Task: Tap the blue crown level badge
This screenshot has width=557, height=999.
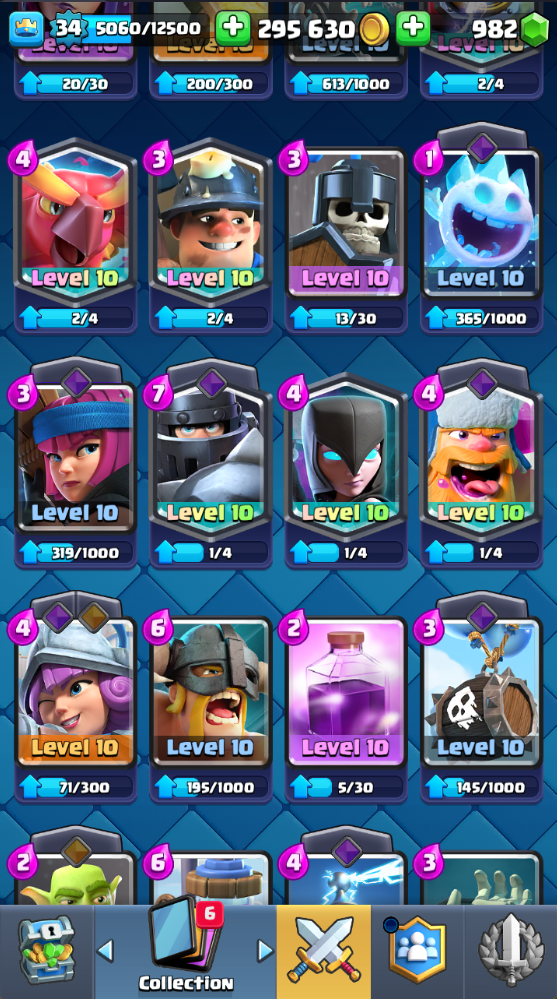Action: (26, 29)
